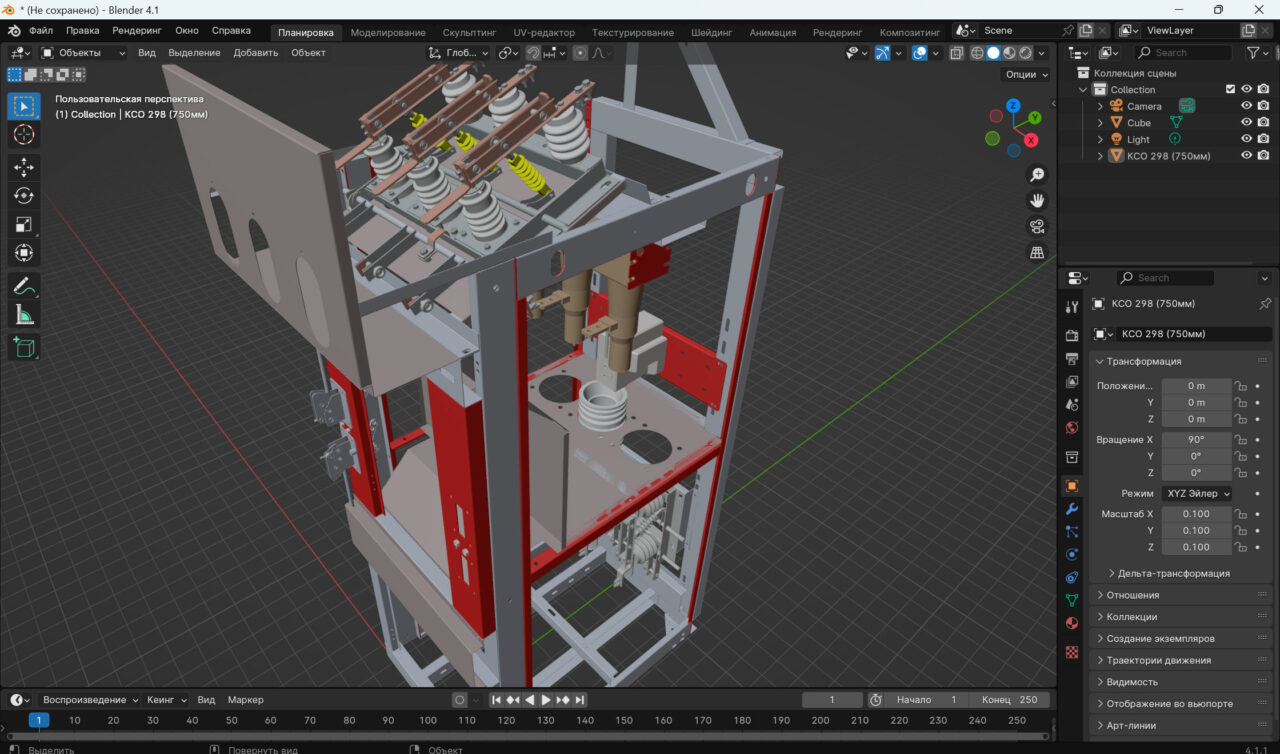Select the Rotate tool in the toolbar

click(x=24, y=196)
